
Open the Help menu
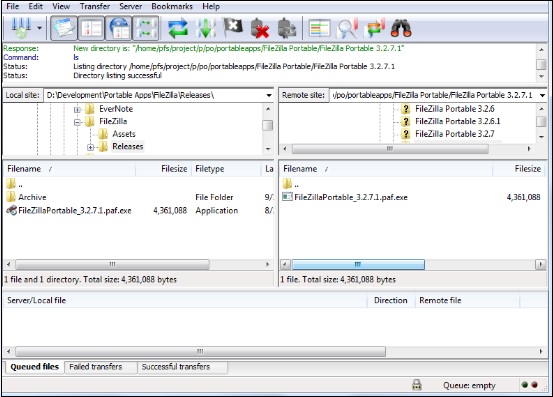(211, 6)
